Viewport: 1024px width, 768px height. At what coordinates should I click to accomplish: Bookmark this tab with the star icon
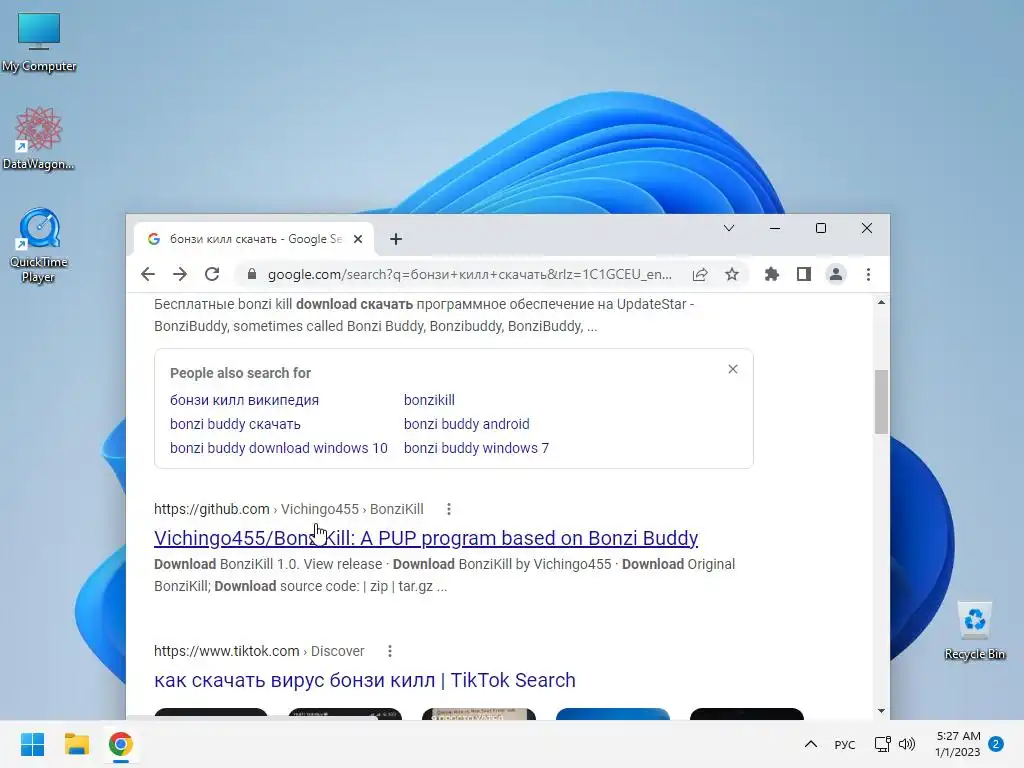[x=732, y=274]
